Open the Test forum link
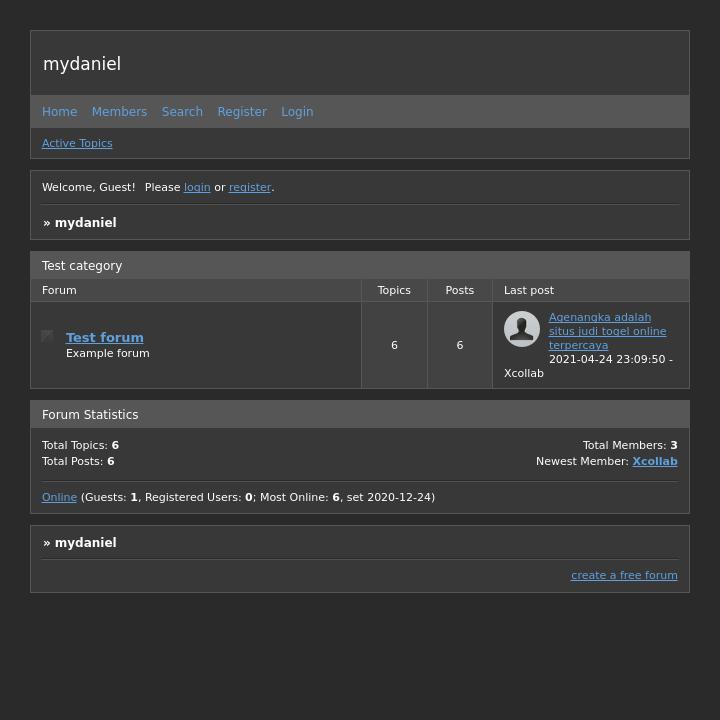Image resolution: width=720 pixels, height=720 pixels. click(105, 337)
